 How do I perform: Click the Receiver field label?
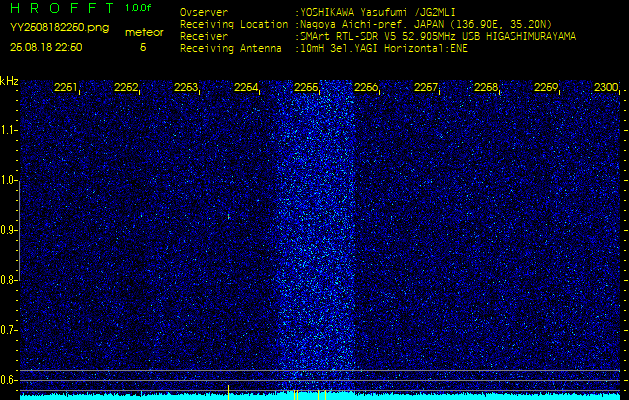[204, 37]
